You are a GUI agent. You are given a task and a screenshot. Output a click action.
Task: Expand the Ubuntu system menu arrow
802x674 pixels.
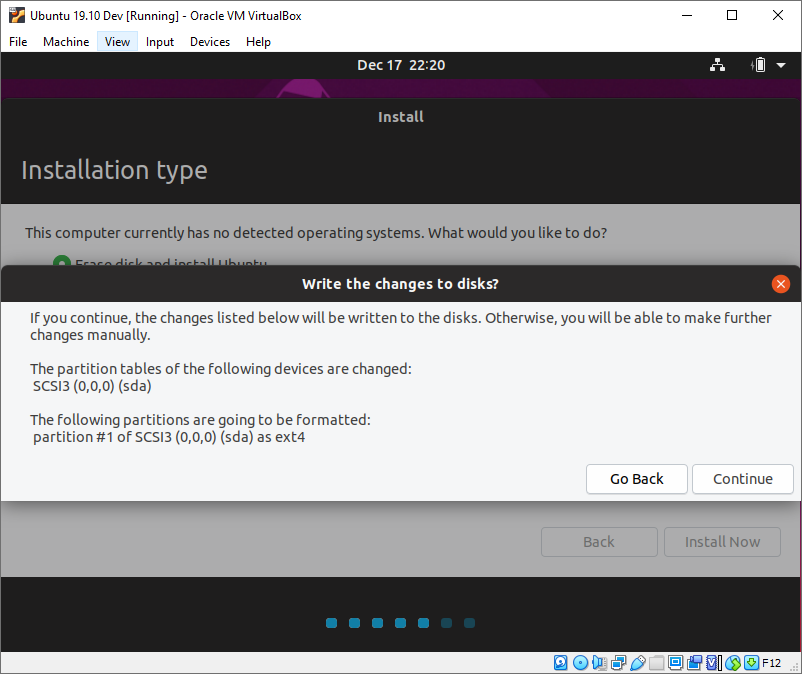[781, 65]
